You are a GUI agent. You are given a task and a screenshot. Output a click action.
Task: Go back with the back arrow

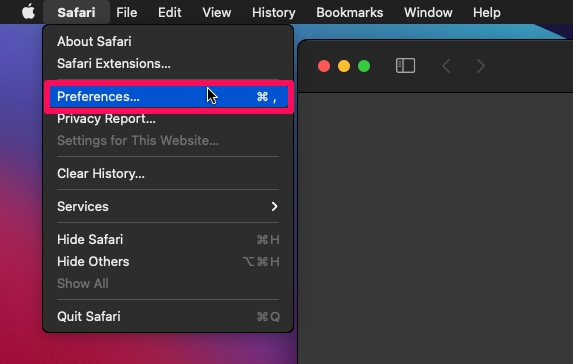click(446, 66)
